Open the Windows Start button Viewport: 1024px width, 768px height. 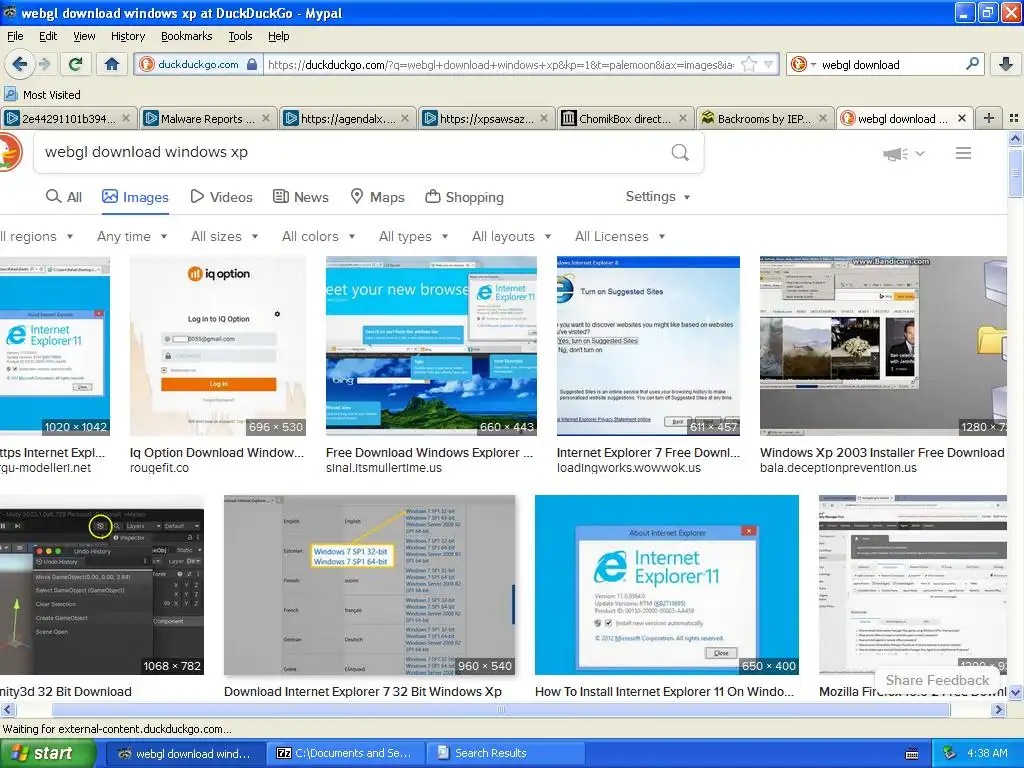coord(47,753)
